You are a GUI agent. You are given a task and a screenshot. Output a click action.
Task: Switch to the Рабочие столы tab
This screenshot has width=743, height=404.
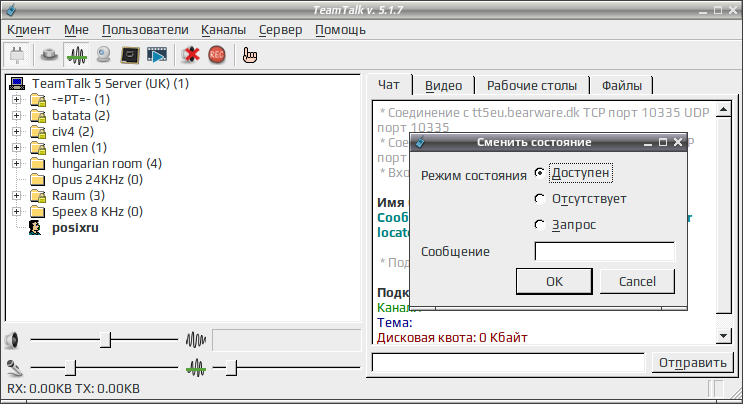pos(532,86)
